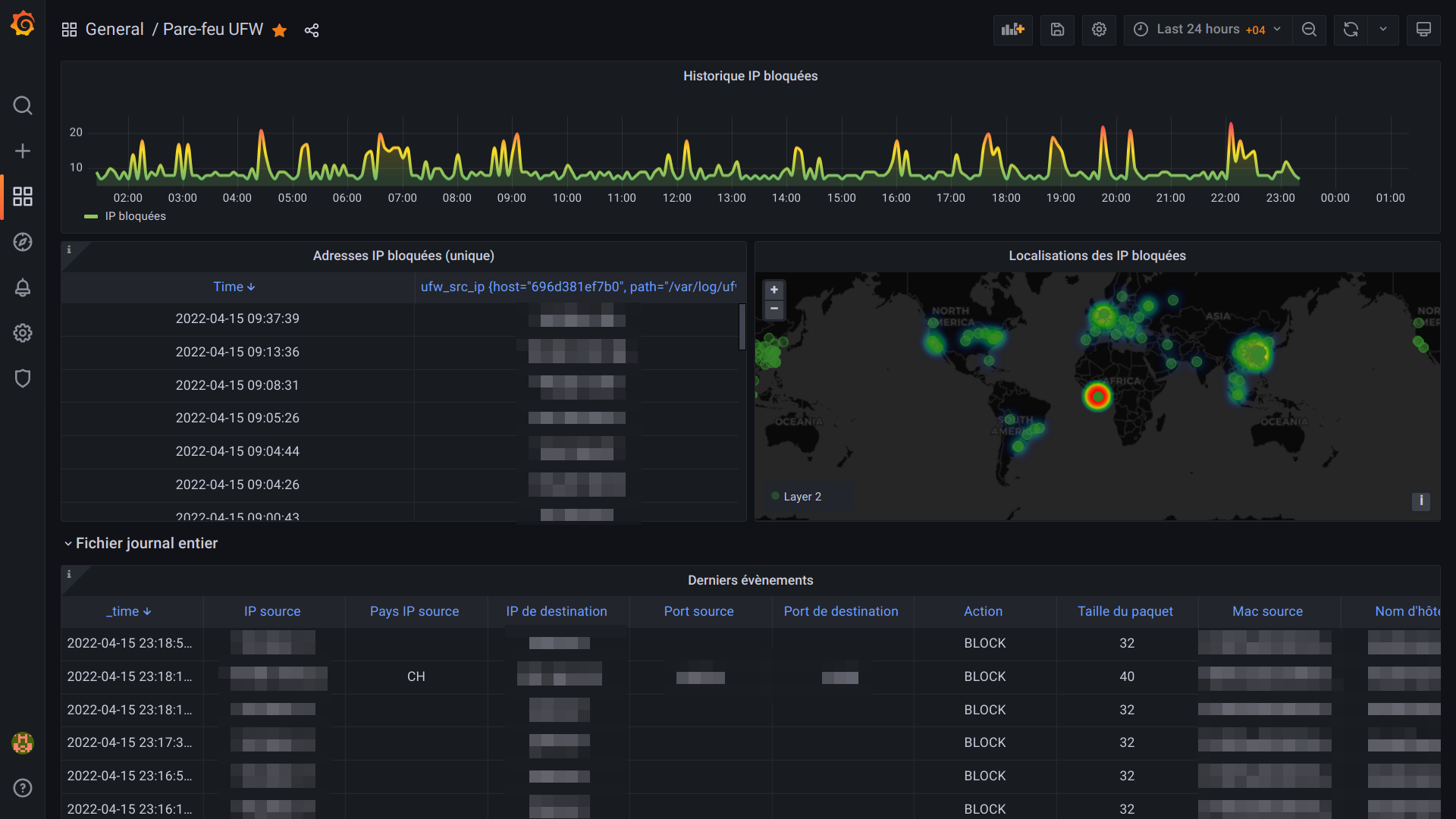Open Derniers évènements panel title menu

click(750, 580)
